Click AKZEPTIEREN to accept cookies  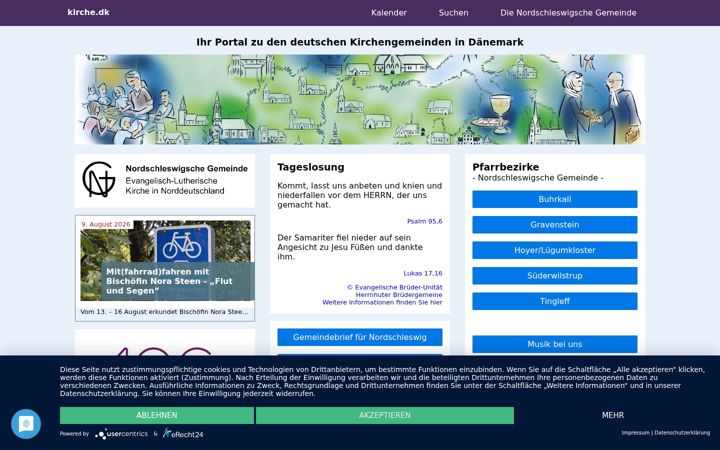385,415
